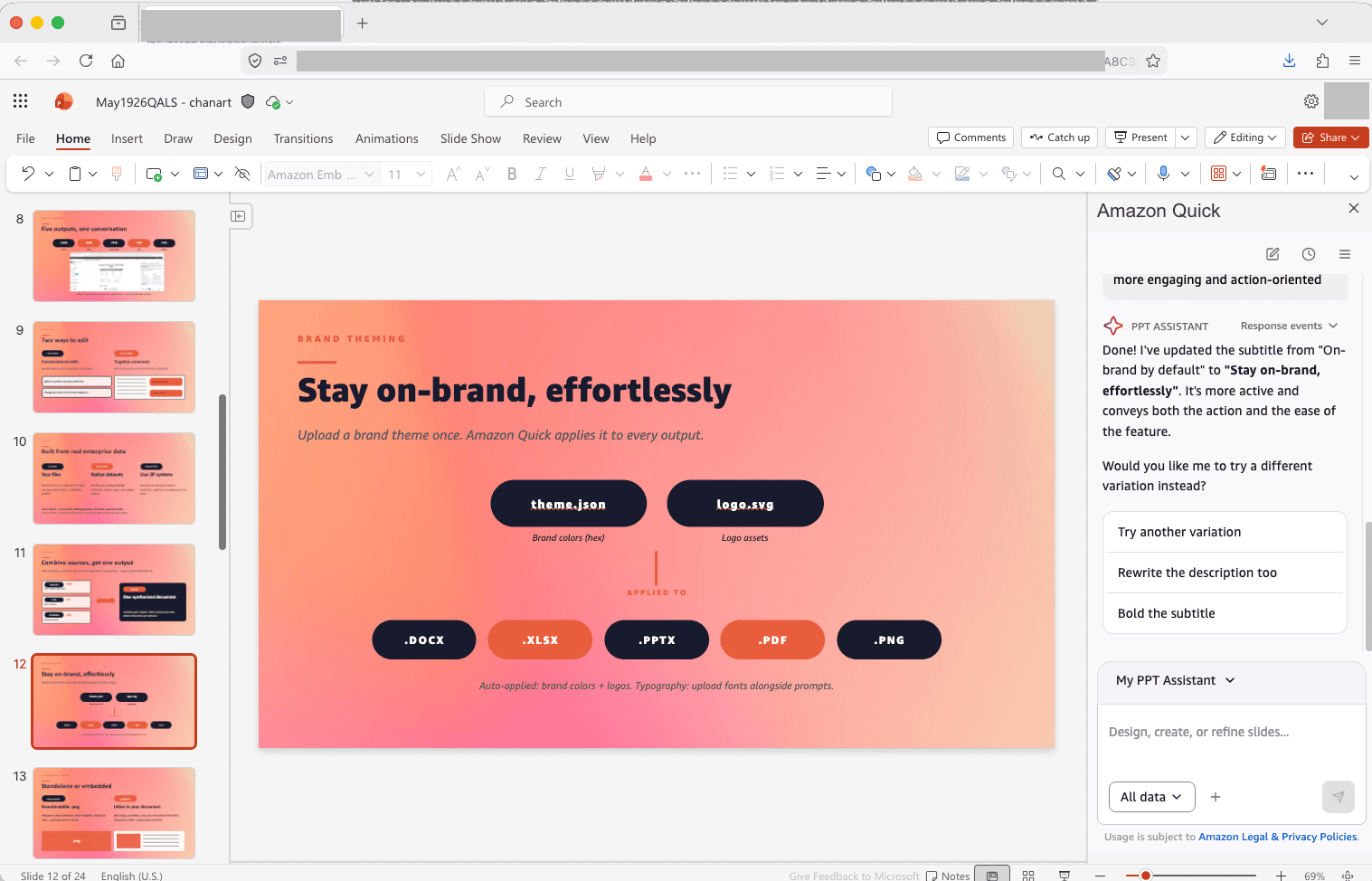1372x881 pixels.
Task: Open the My PPT Assistant dropdown
Action: click(1176, 680)
